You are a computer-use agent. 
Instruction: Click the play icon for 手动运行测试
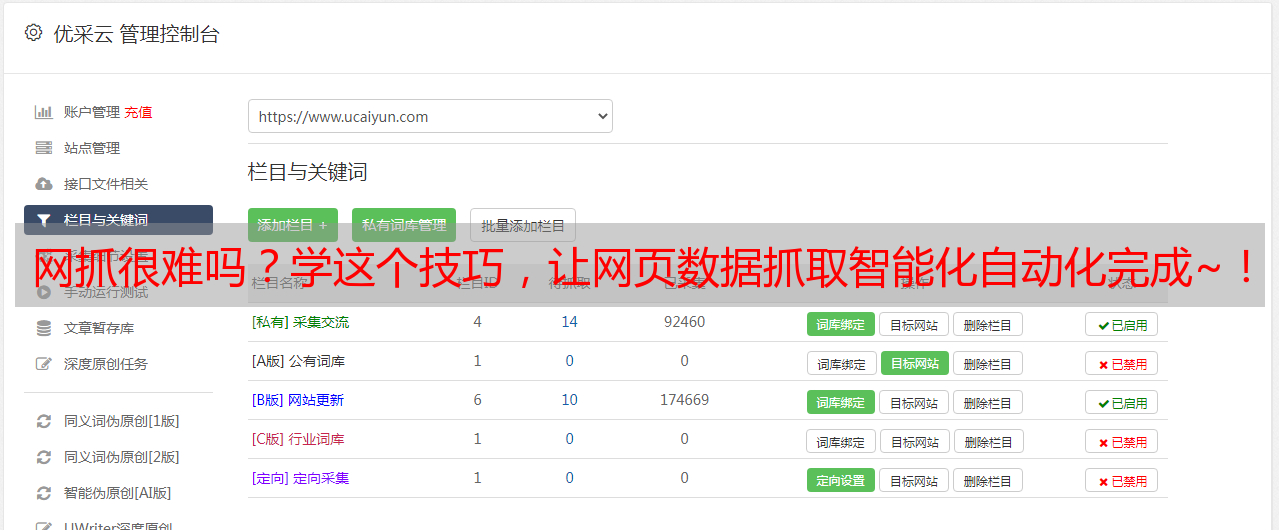(43, 292)
